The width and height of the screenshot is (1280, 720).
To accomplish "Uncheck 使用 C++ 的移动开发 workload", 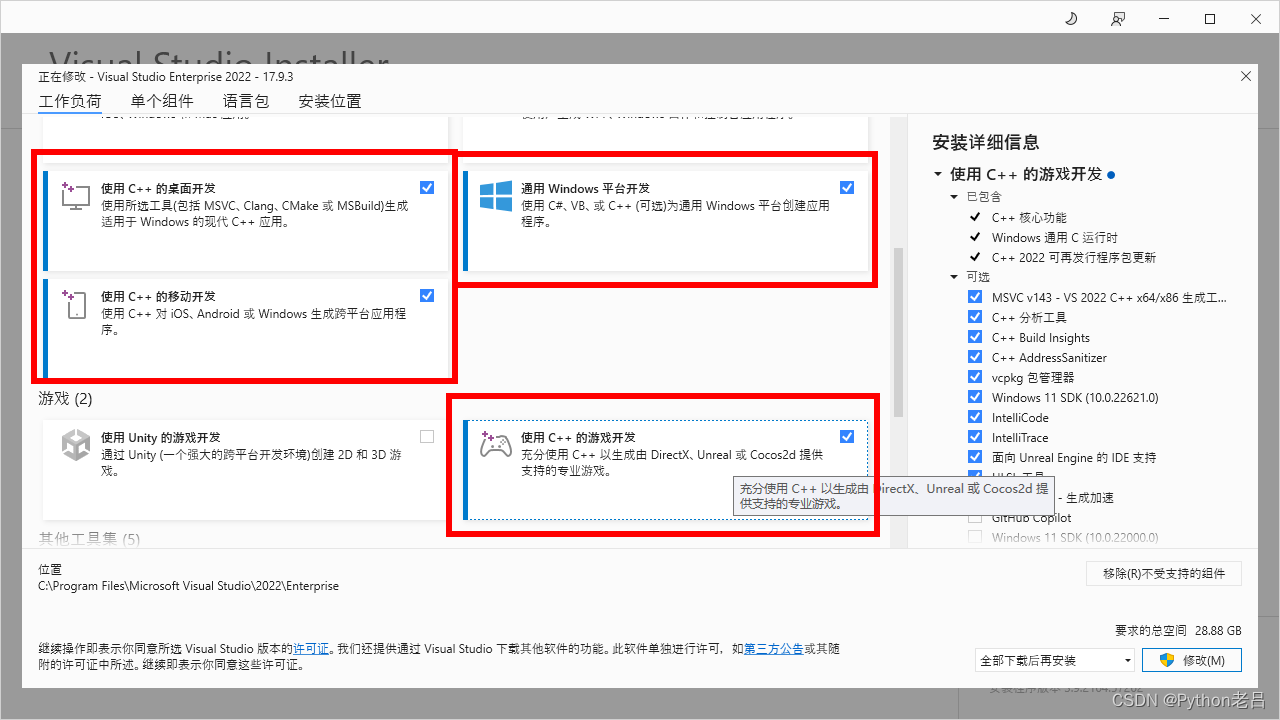I will pyautogui.click(x=427, y=295).
